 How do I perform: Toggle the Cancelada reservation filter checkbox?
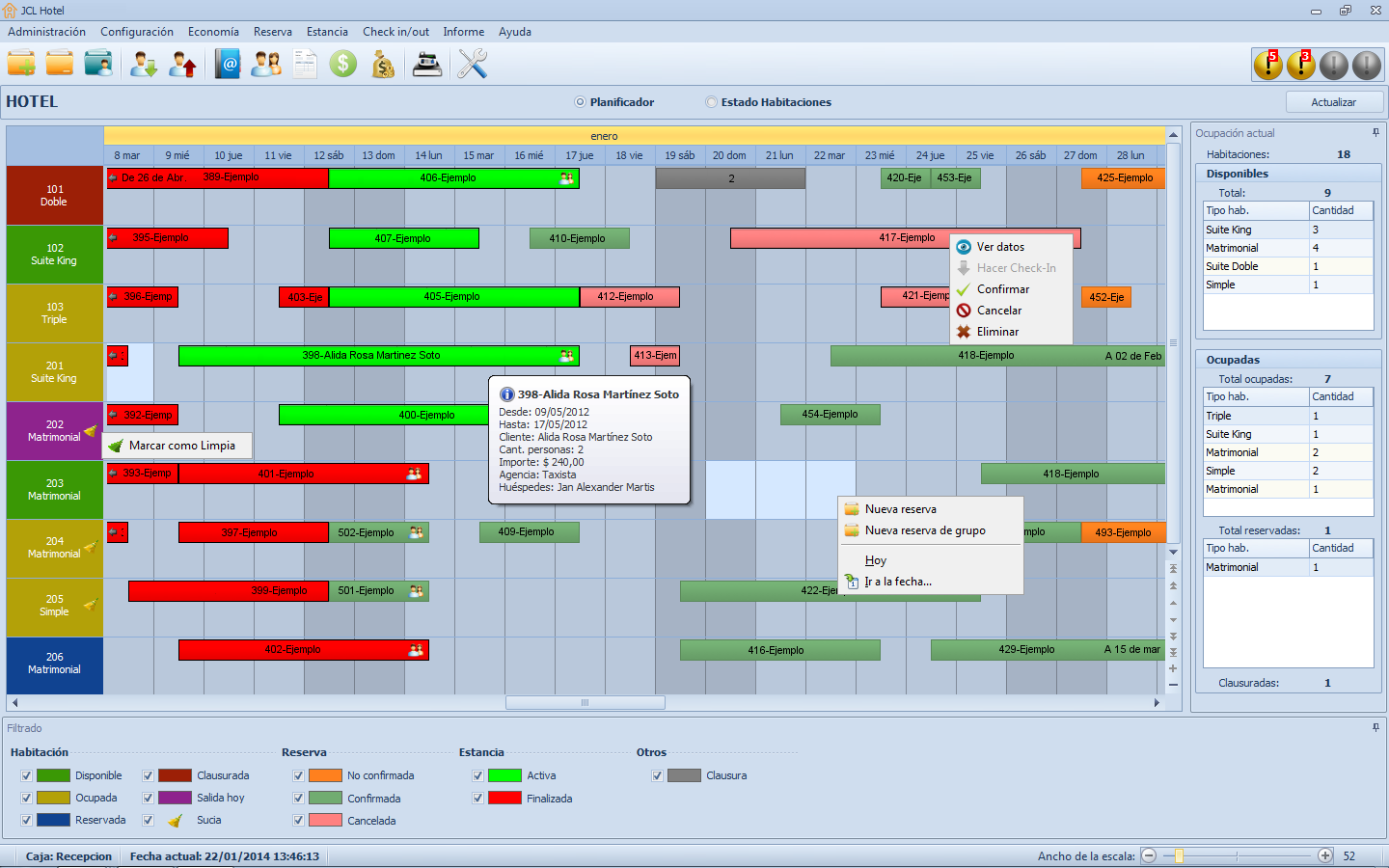299,821
